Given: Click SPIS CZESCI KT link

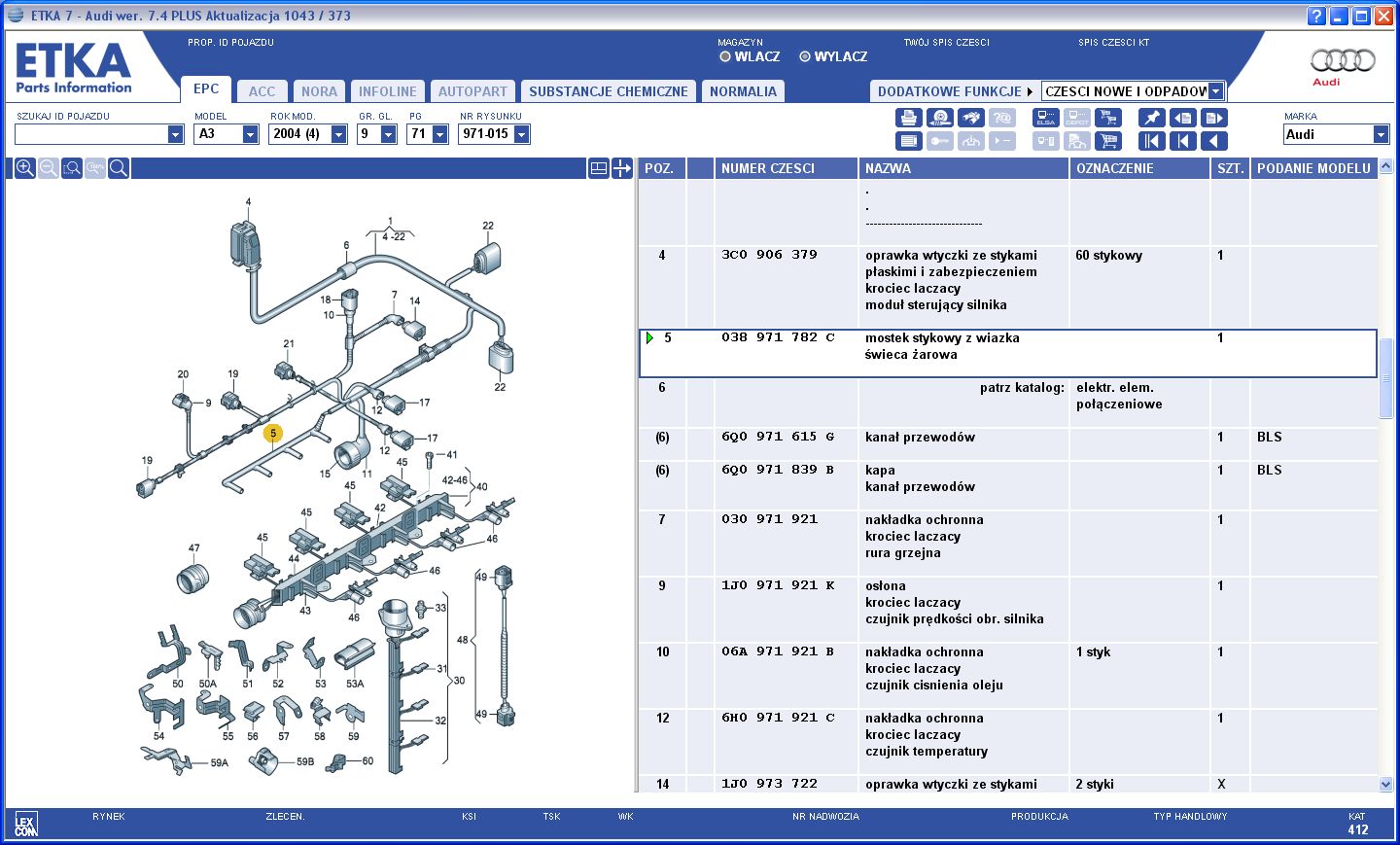Looking at the screenshot, I should (1113, 43).
